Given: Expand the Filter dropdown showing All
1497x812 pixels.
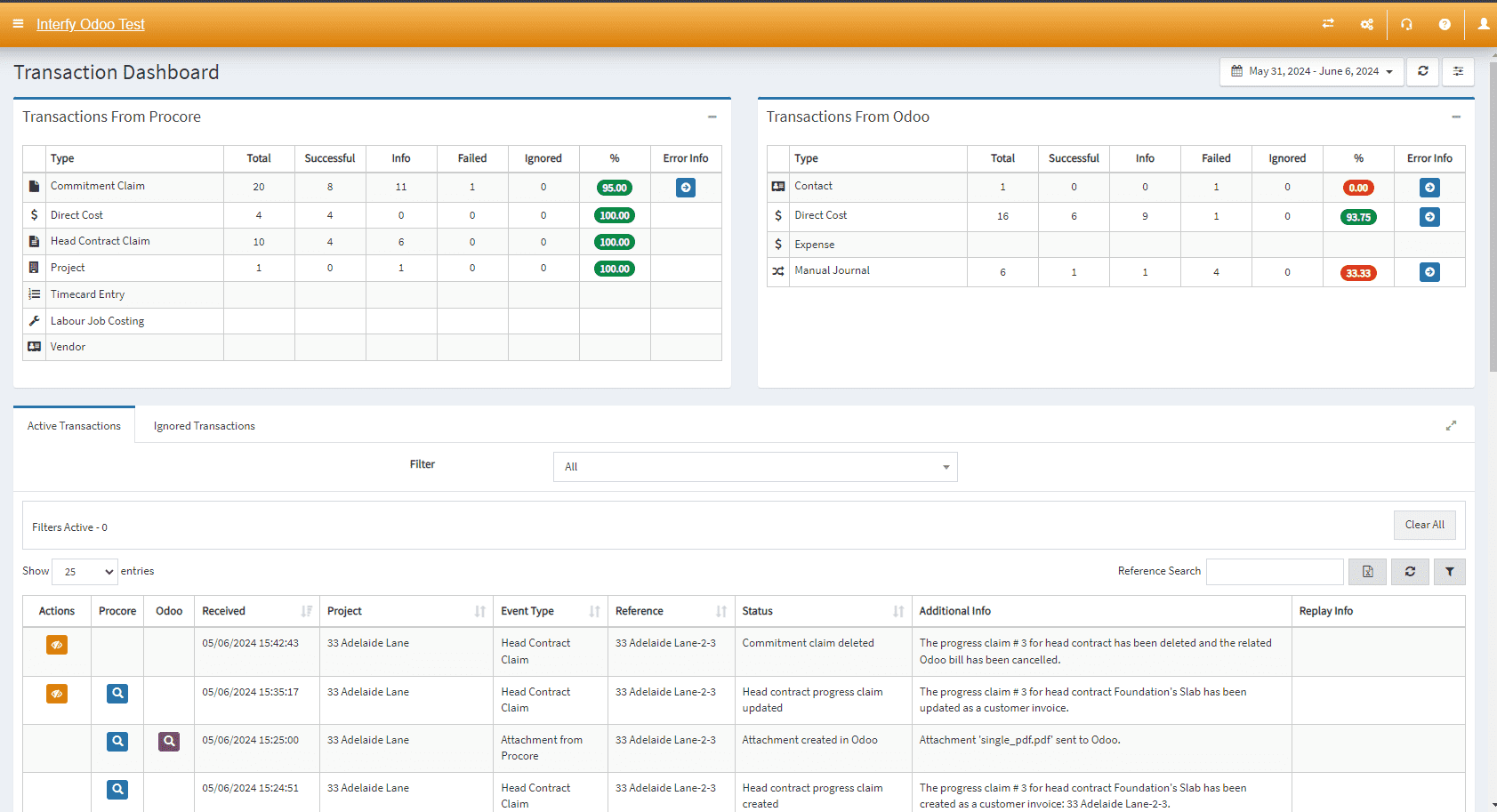Looking at the screenshot, I should pyautogui.click(x=754, y=466).
